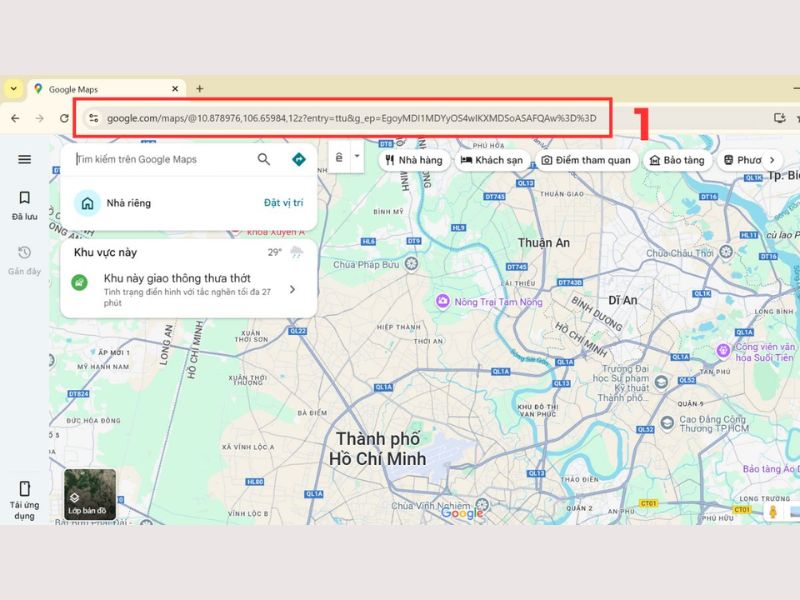Click the Thuận An map label
Image resolution: width=800 pixels, height=600 pixels.
pos(544,243)
